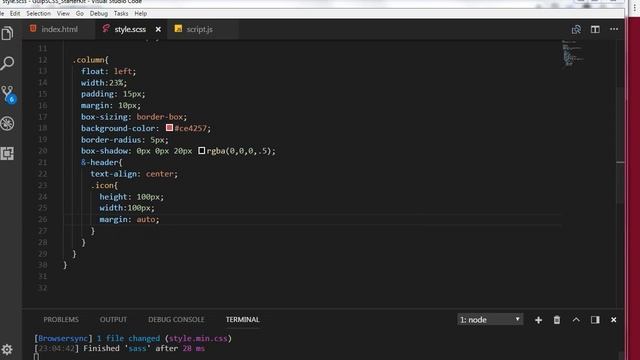Screen dimensions: 640x360
Task: Open color picker for #ce4257 swatch
Action: coord(169,128)
